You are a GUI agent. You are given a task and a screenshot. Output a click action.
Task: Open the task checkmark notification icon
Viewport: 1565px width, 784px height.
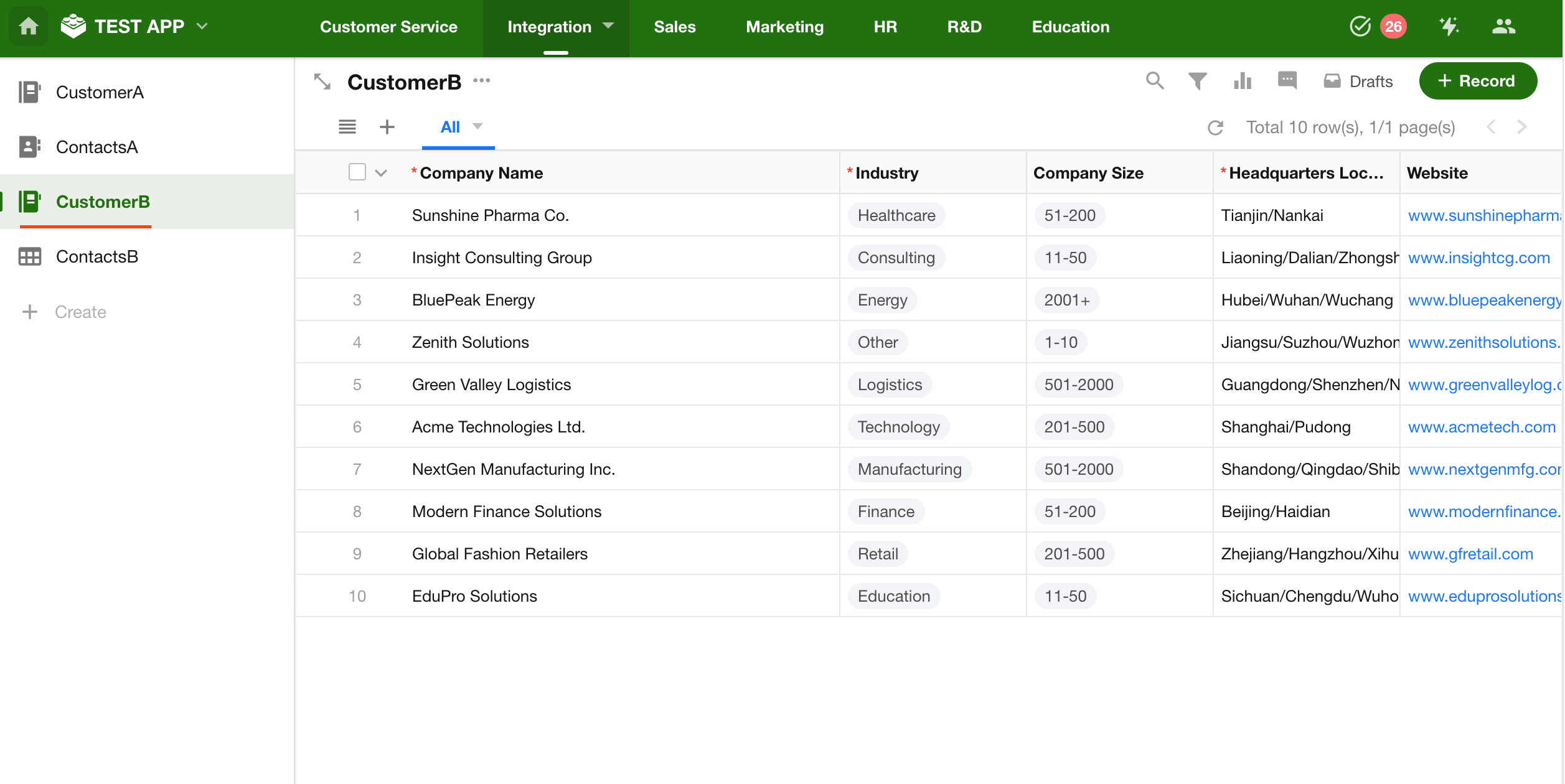1360,27
